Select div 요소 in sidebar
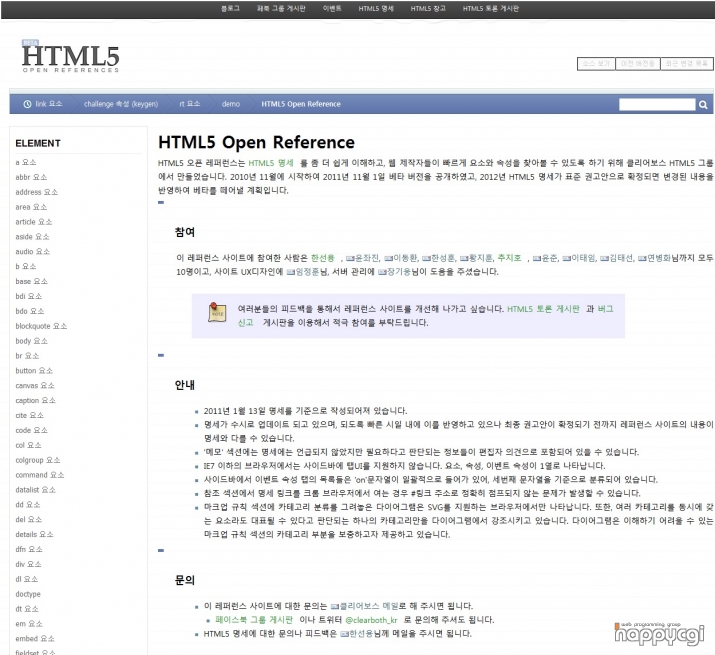The height and width of the screenshot is (655, 715). point(28,564)
